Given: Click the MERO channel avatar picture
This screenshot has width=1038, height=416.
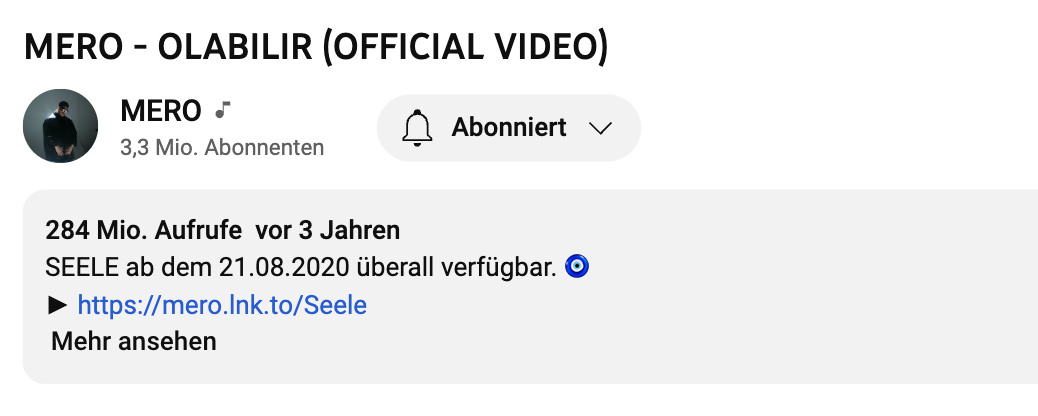Looking at the screenshot, I should tap(60, 127).
